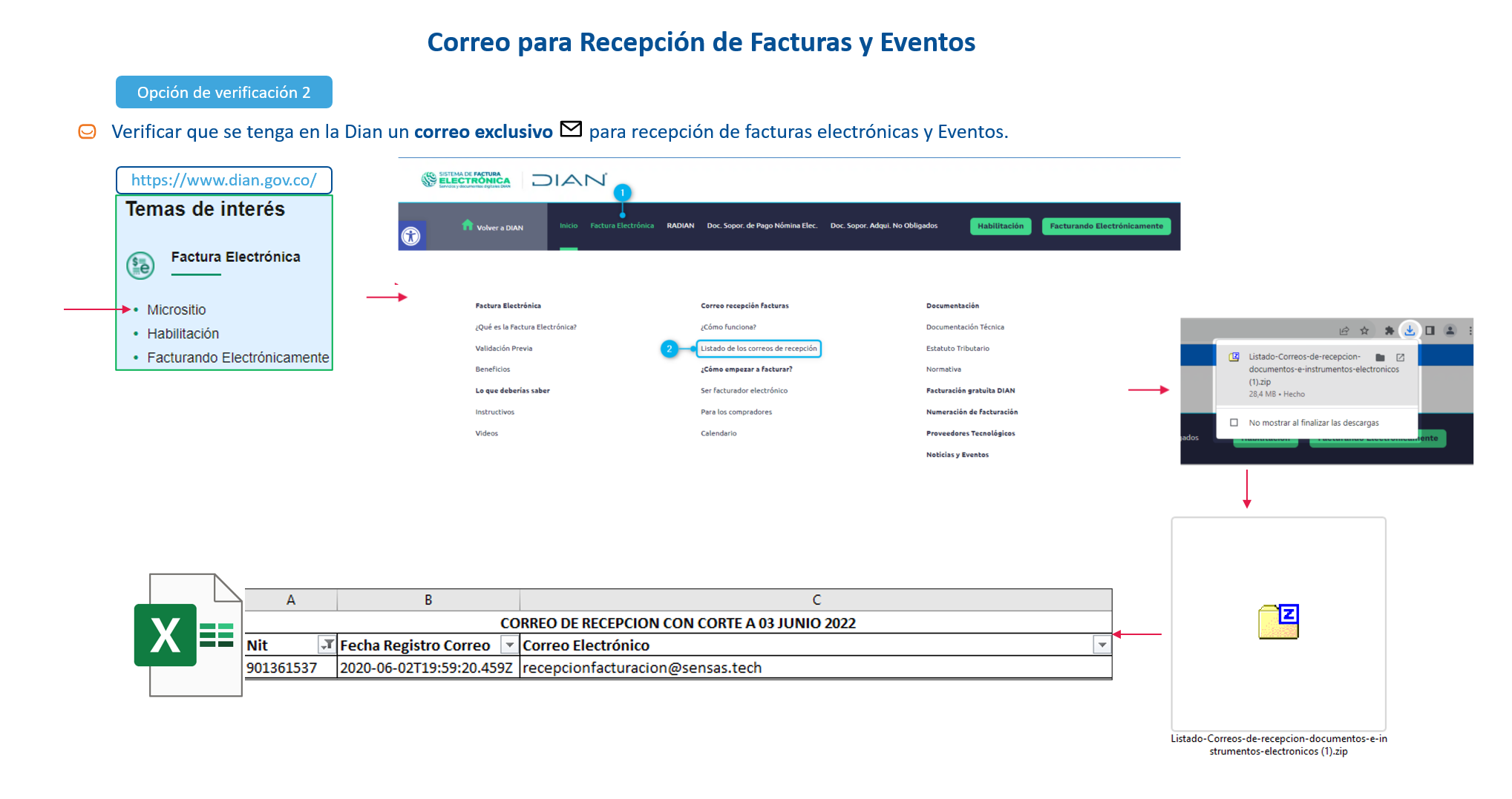Click 'Listado de los correos de recepción' link

(x=758, y=349)
